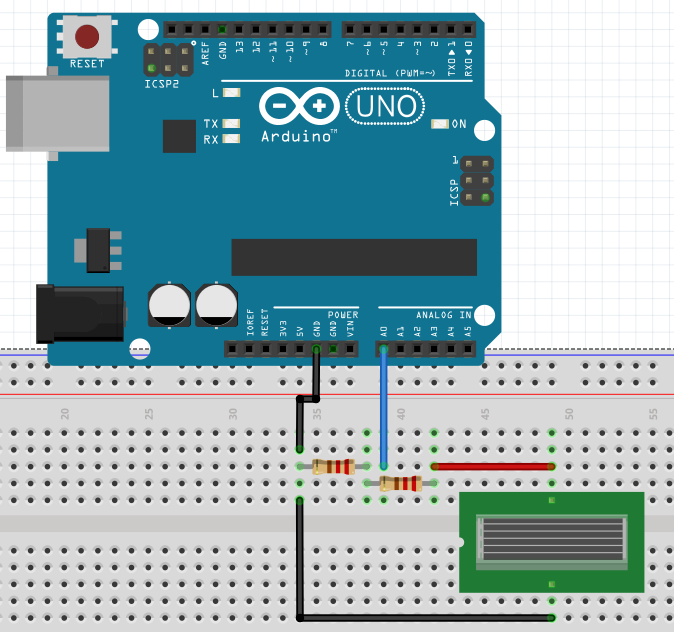Select the red jumper wire on breadboard
Image resolution: width=674 pixels, height=632 pixels.
coord(493,466)
